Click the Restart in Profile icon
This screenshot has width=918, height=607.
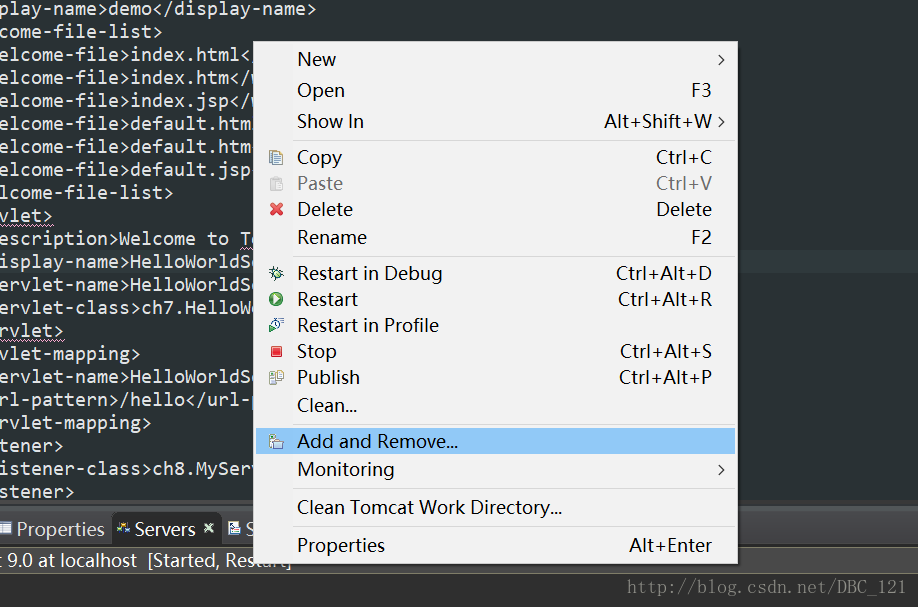click(x=277, y=326)
